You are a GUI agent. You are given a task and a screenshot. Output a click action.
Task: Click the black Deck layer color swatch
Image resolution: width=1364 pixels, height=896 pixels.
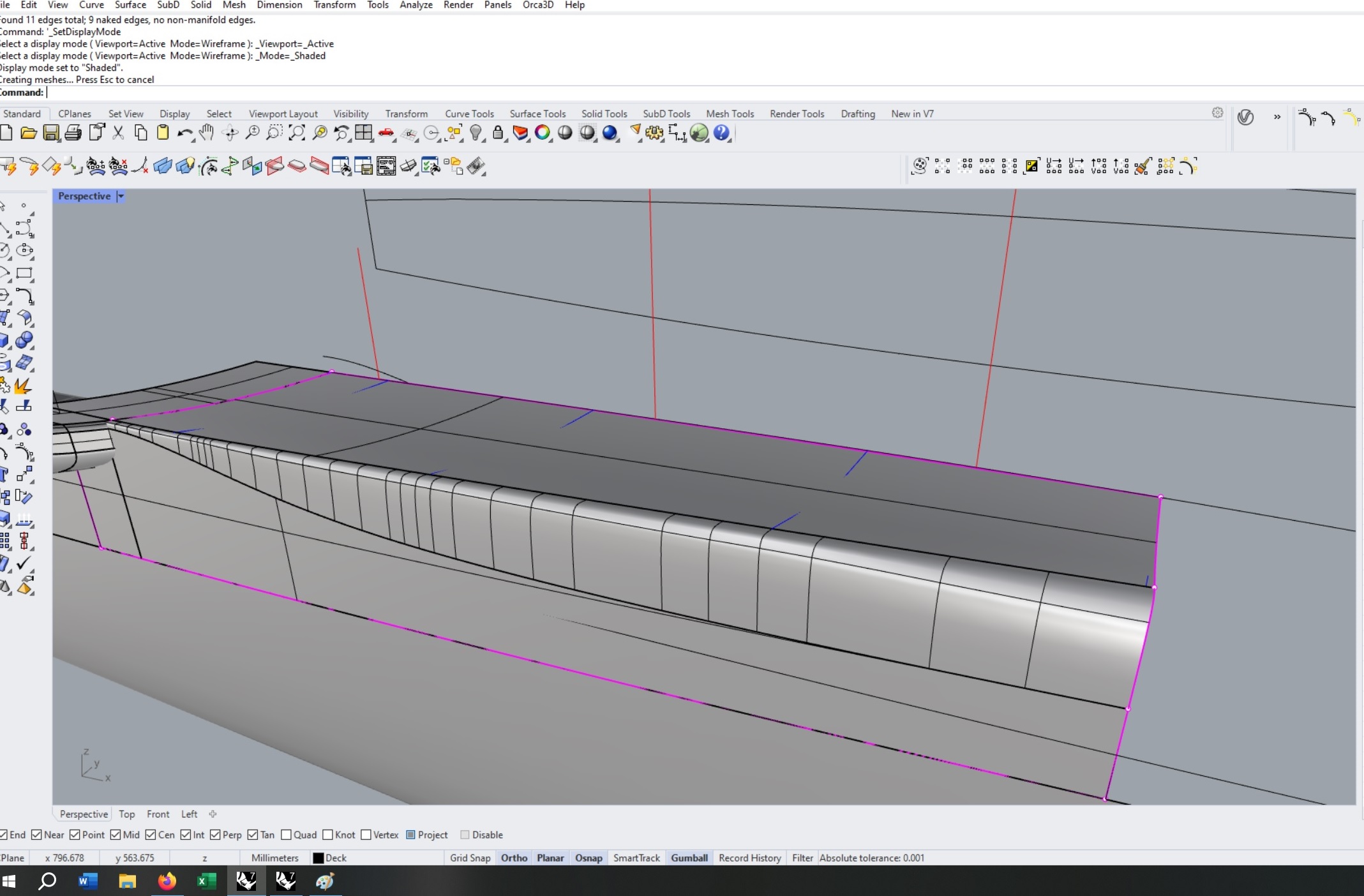tap(318, 858)
